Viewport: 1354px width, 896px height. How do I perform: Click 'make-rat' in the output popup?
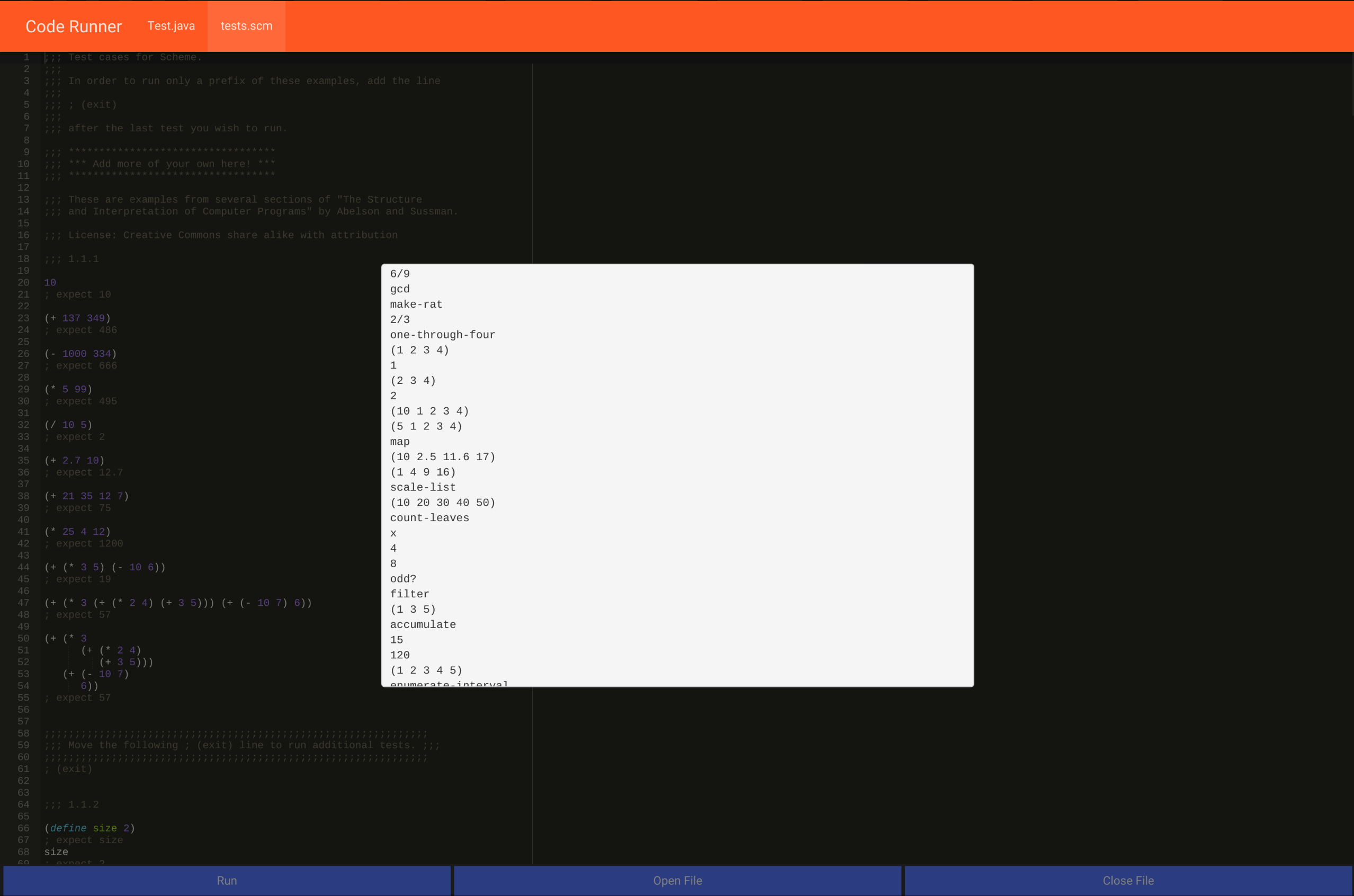tap(416, 304)
